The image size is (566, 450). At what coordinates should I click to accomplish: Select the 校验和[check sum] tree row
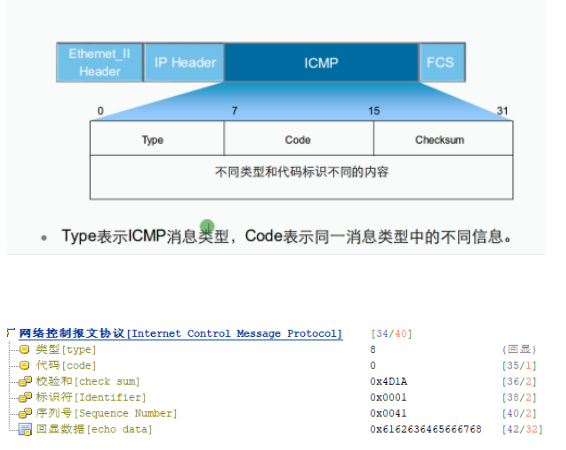click(88, 381)
